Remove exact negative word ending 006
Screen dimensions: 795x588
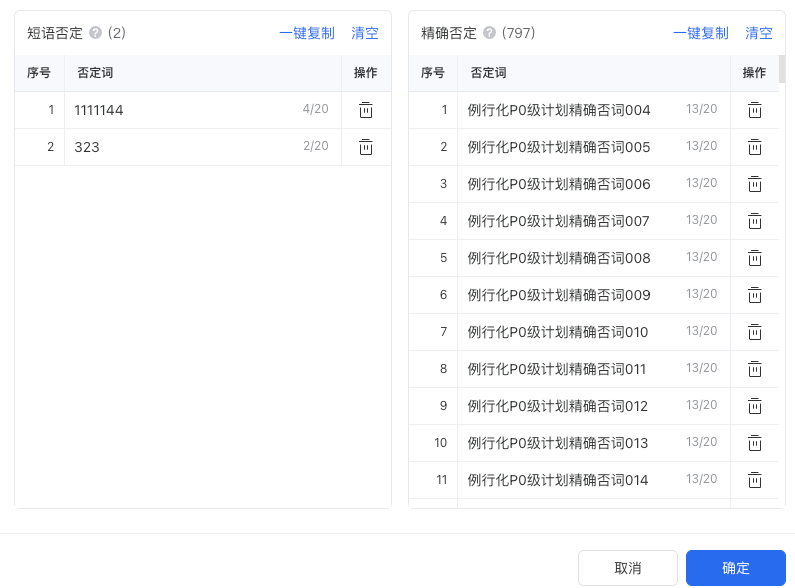pyautogui.click(x=755, y=184)
